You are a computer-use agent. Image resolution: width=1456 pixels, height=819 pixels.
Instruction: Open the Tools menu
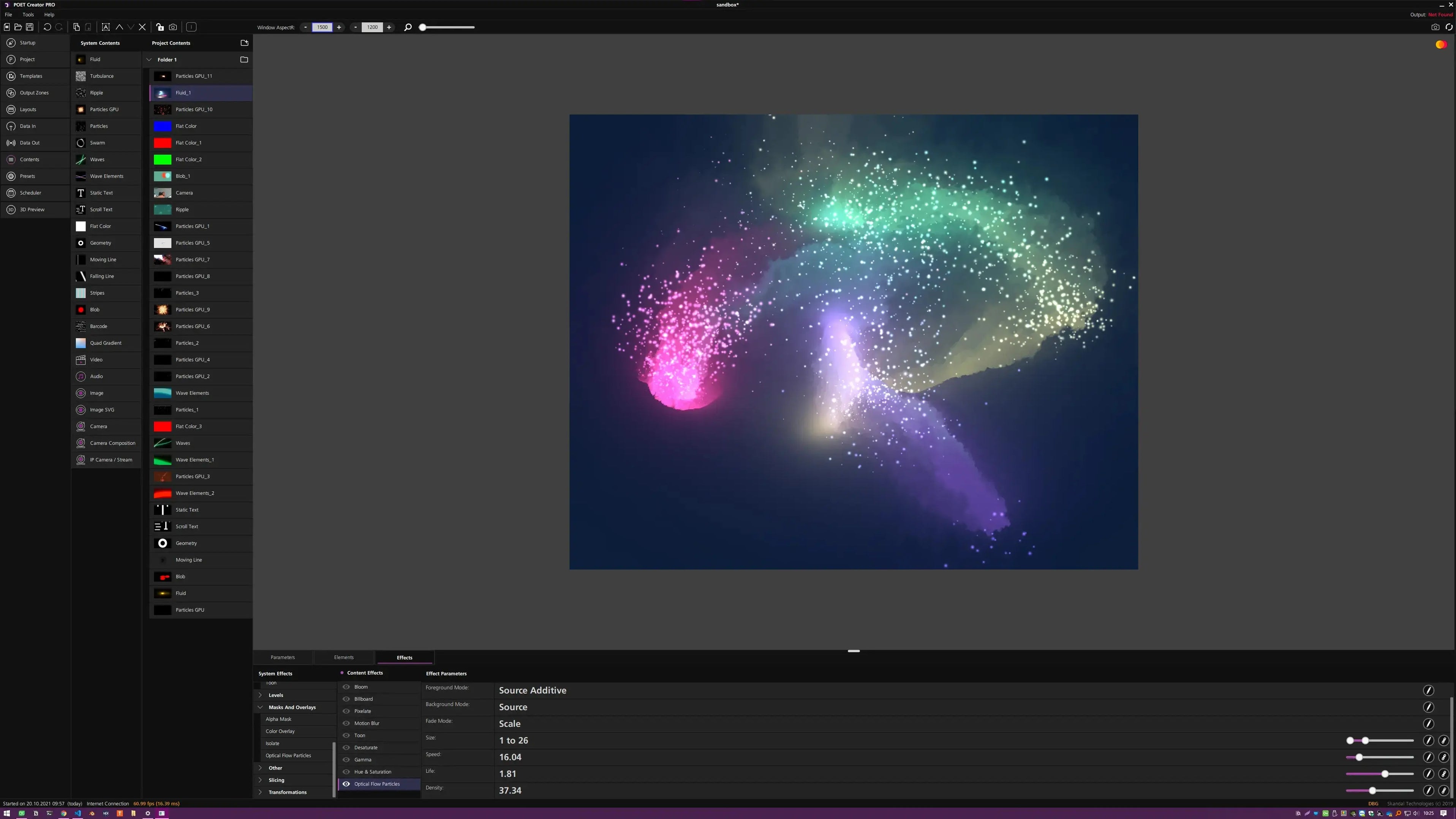coord(28,15)
